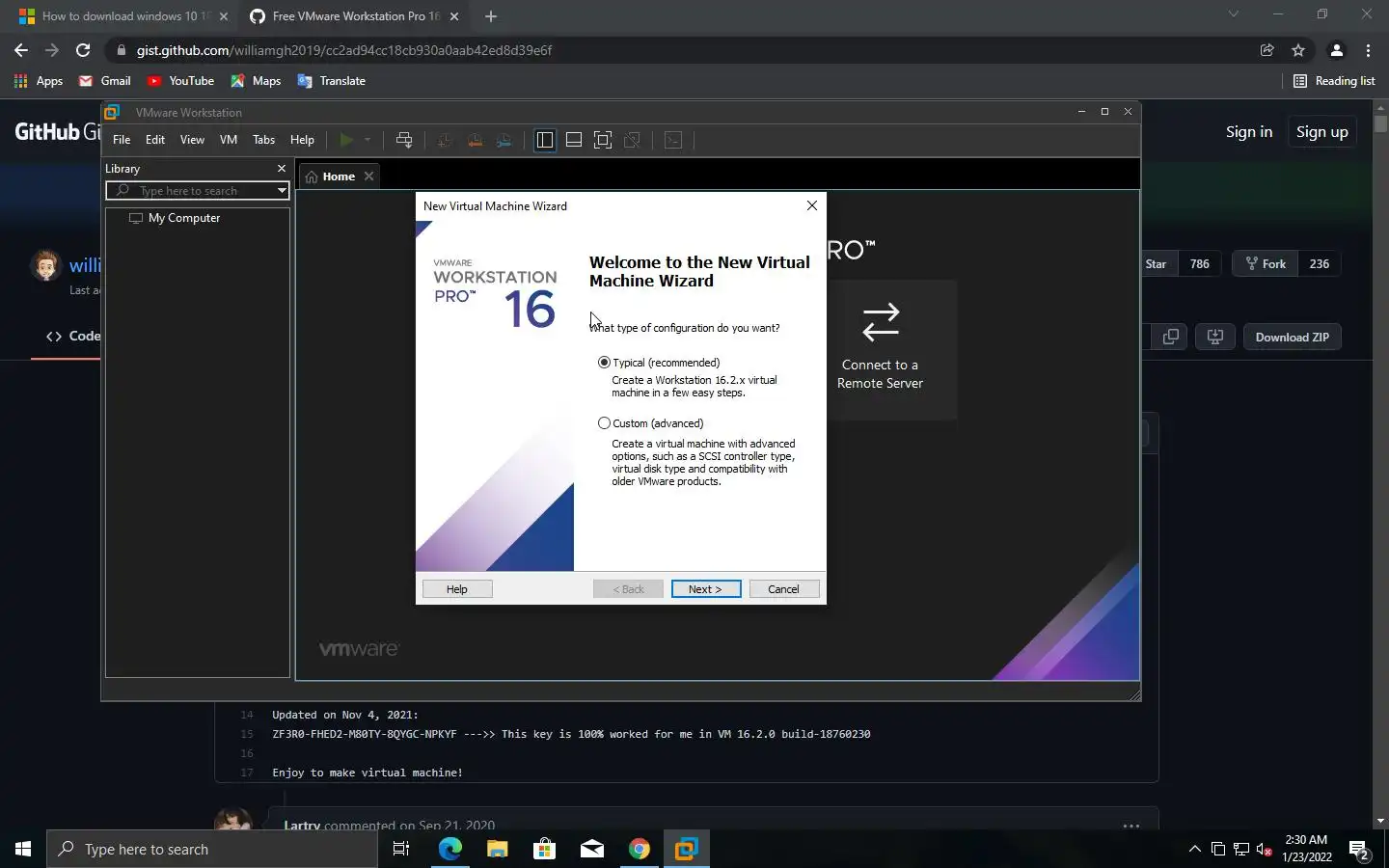The width and height of the screenshot is (1389, 868).
Task: Close the Home tab
Action: coord(368,176)
